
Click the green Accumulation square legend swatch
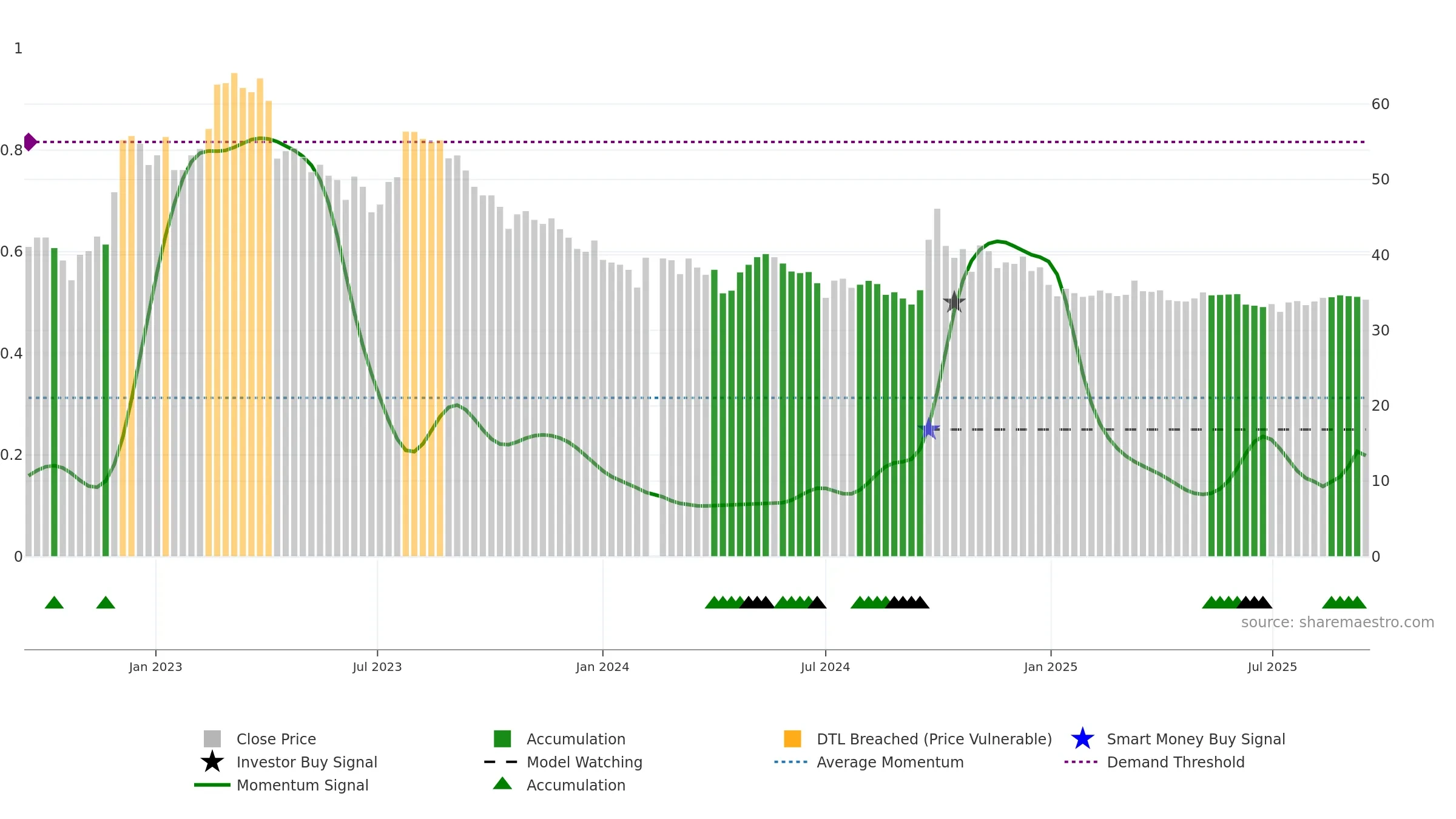[502, 739]
